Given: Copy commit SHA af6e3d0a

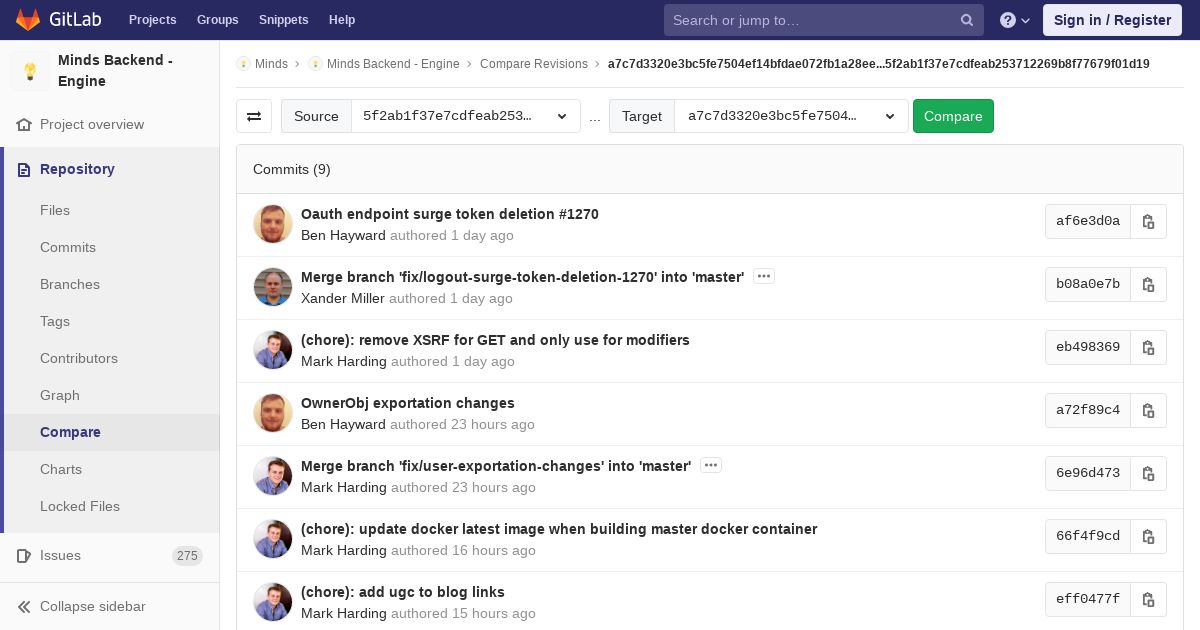Looking at the screenshot, I should pos(1148,221).
